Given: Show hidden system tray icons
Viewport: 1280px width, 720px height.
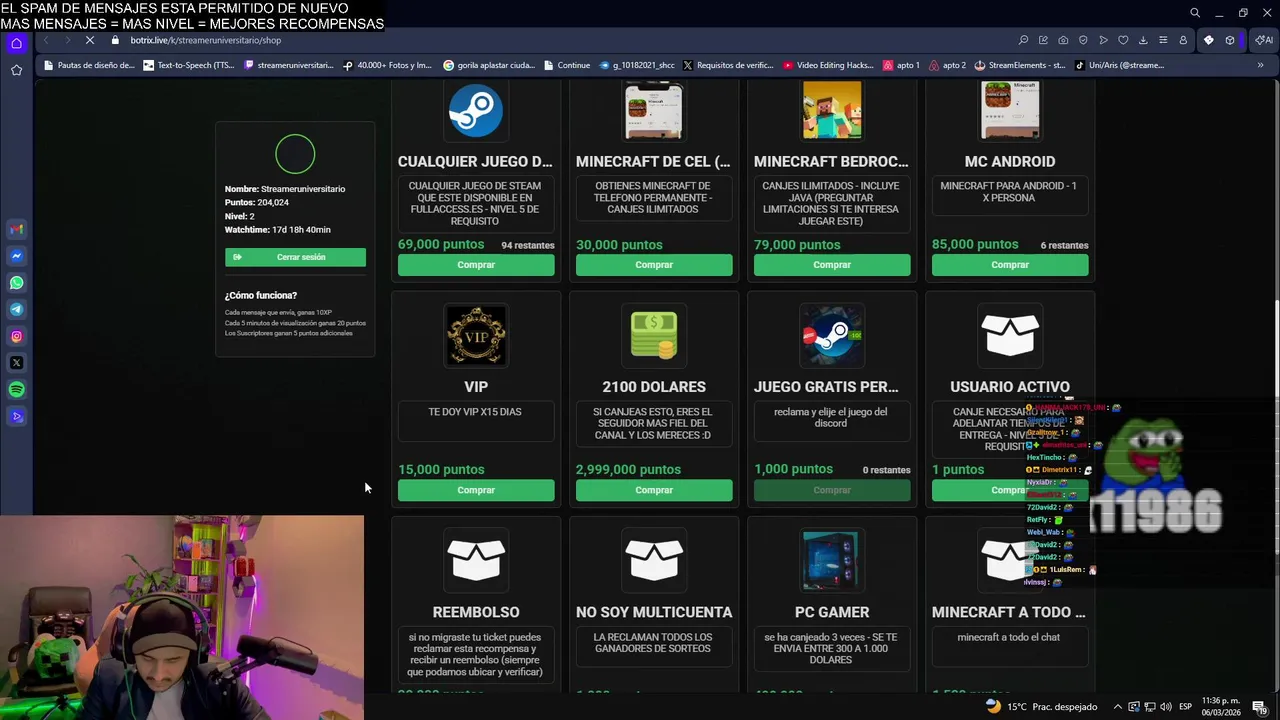Looking at the screenshot, I should [x=1118, y=707].
